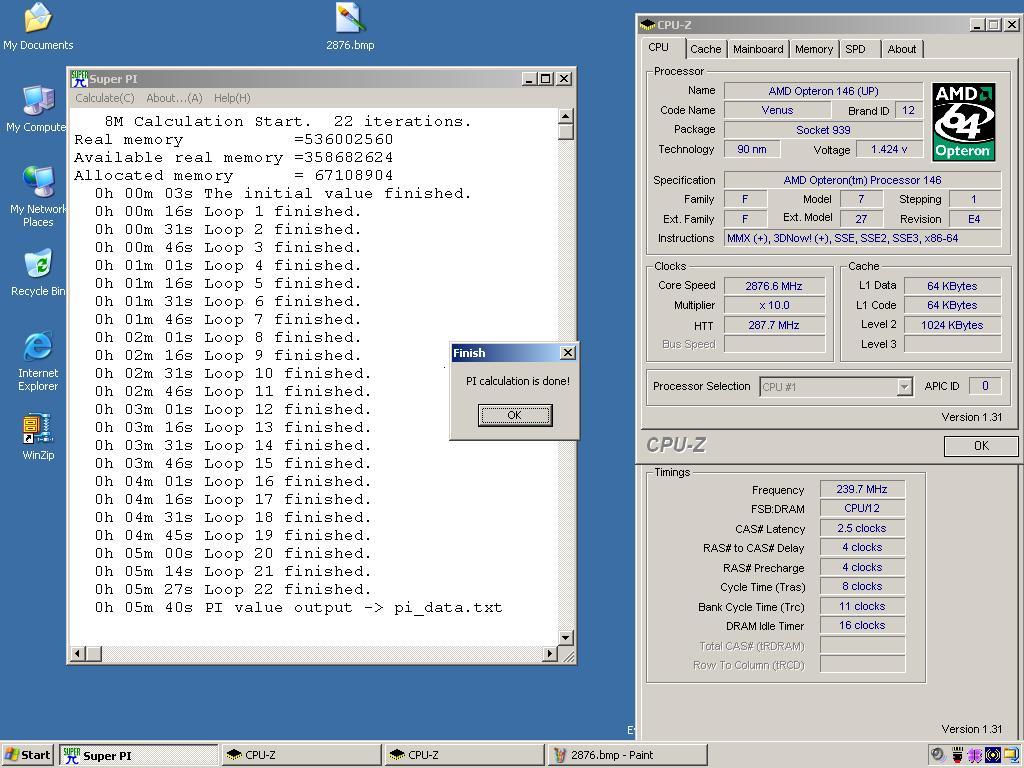The height and width of the screenshot is (768, 1024).
Task: Select the 2876.bmp file icon on desktop
Action: click(x=350, y=19)
